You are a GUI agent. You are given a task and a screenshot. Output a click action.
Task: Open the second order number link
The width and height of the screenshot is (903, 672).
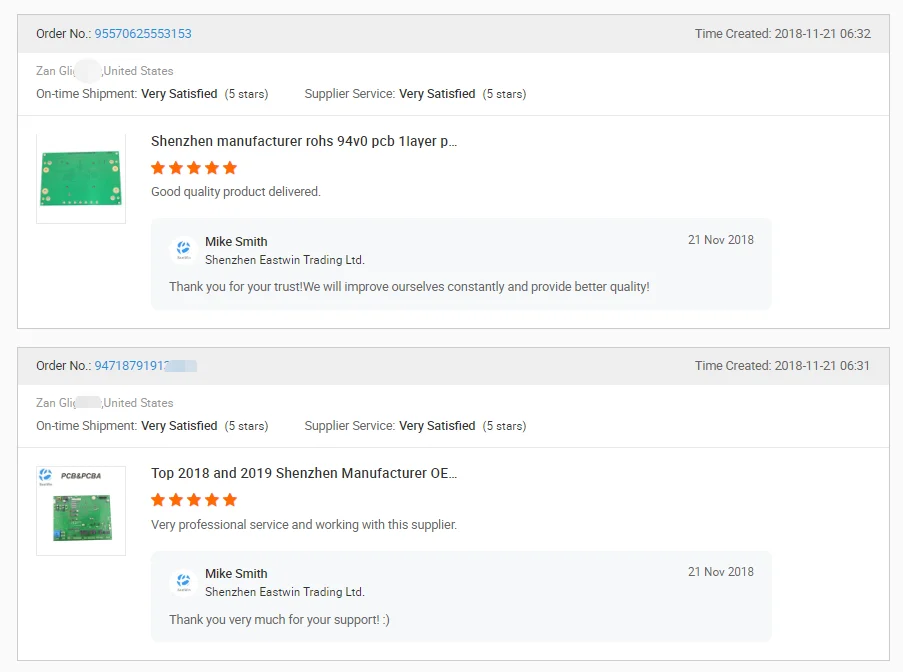click(x=145, y=366)
